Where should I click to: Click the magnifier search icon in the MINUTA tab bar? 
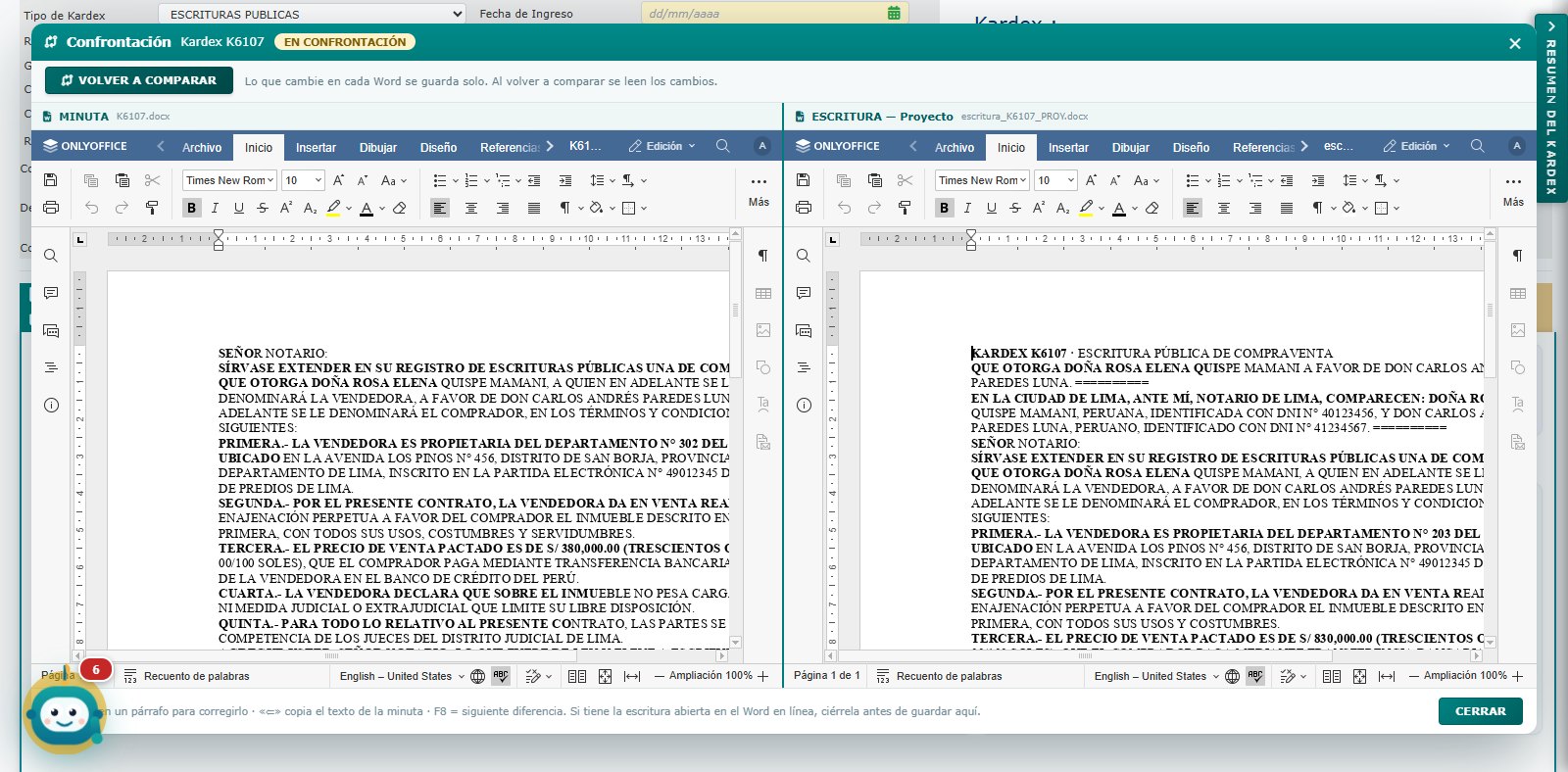tap(723, 146)
